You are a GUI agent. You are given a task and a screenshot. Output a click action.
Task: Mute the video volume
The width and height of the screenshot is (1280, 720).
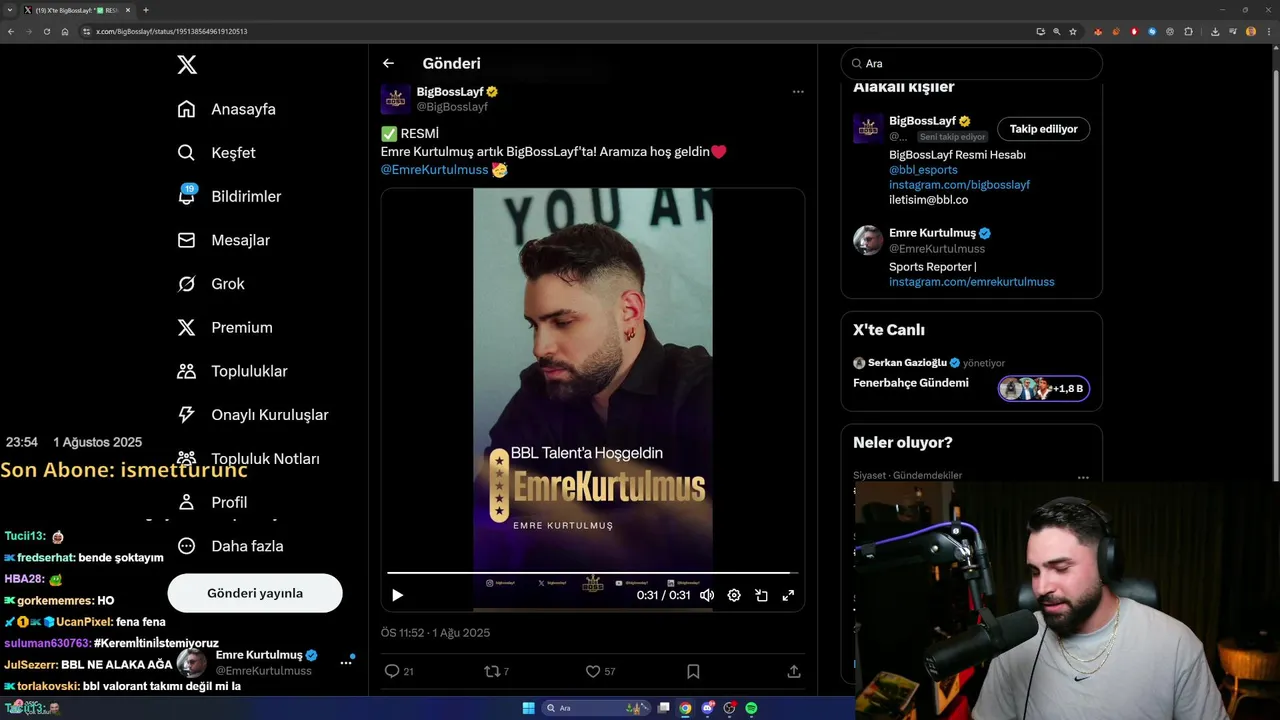click(707, 595)
